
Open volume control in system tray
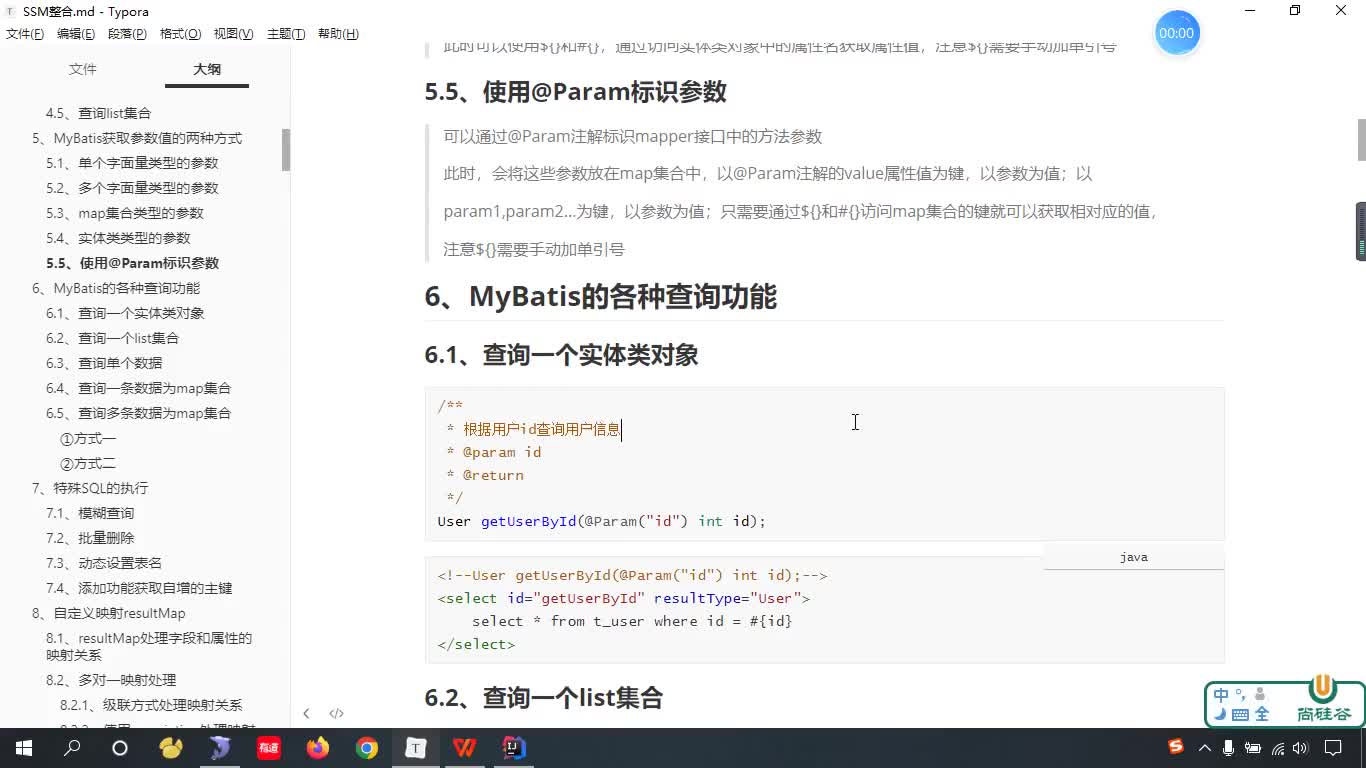click(x=1301, y=748)
